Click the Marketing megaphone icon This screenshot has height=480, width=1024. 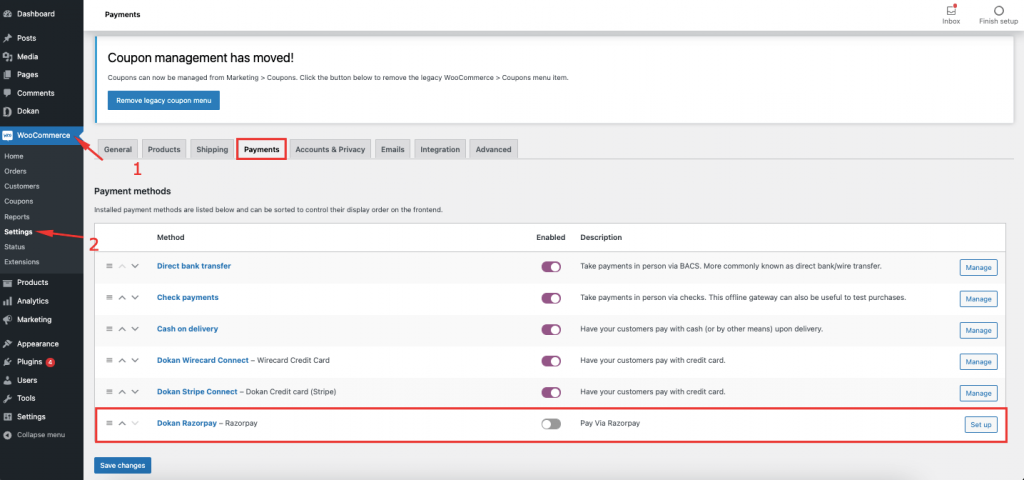point(7,320)
